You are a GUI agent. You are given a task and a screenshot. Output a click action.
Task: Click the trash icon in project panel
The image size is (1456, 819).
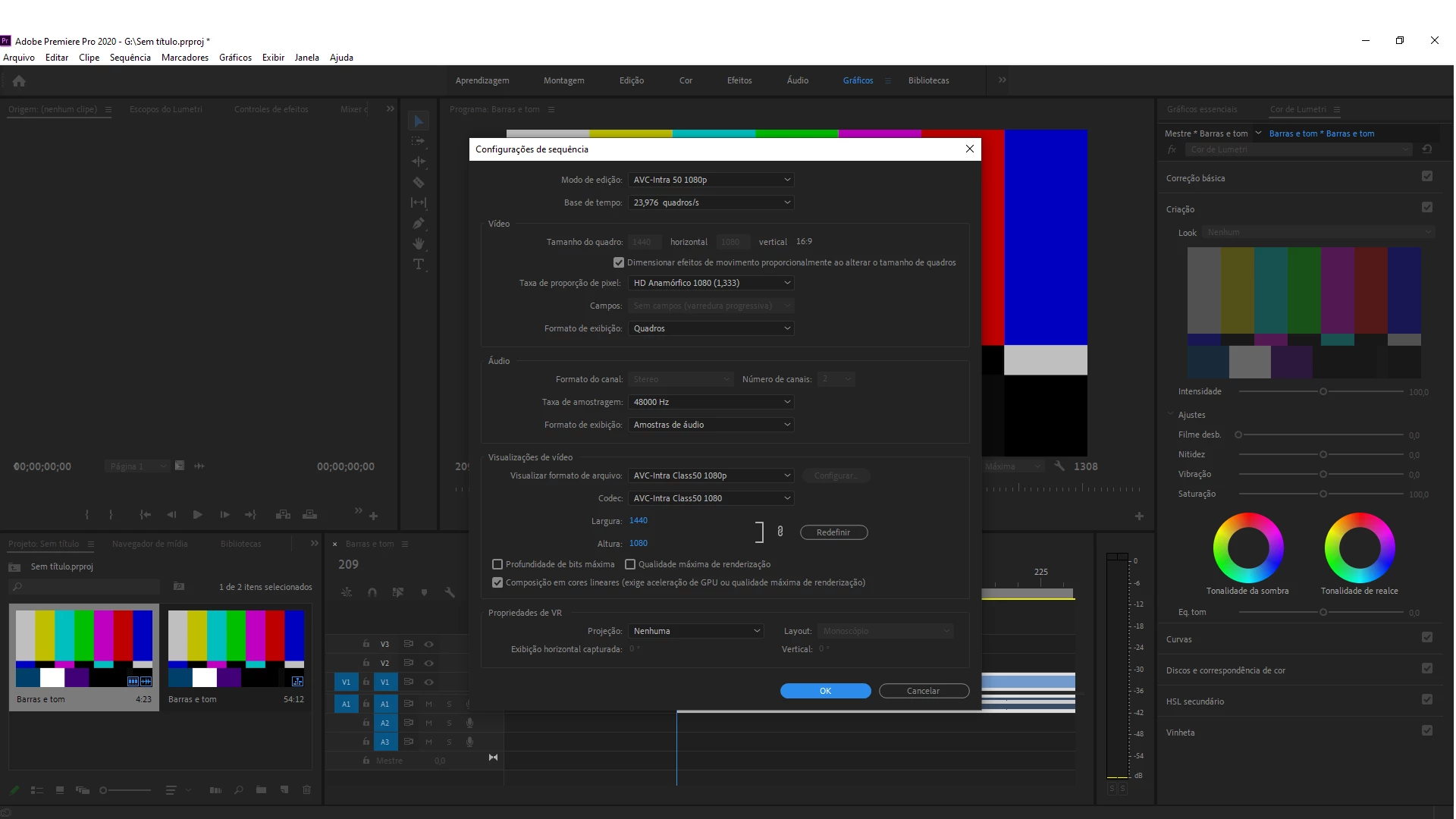306,790
